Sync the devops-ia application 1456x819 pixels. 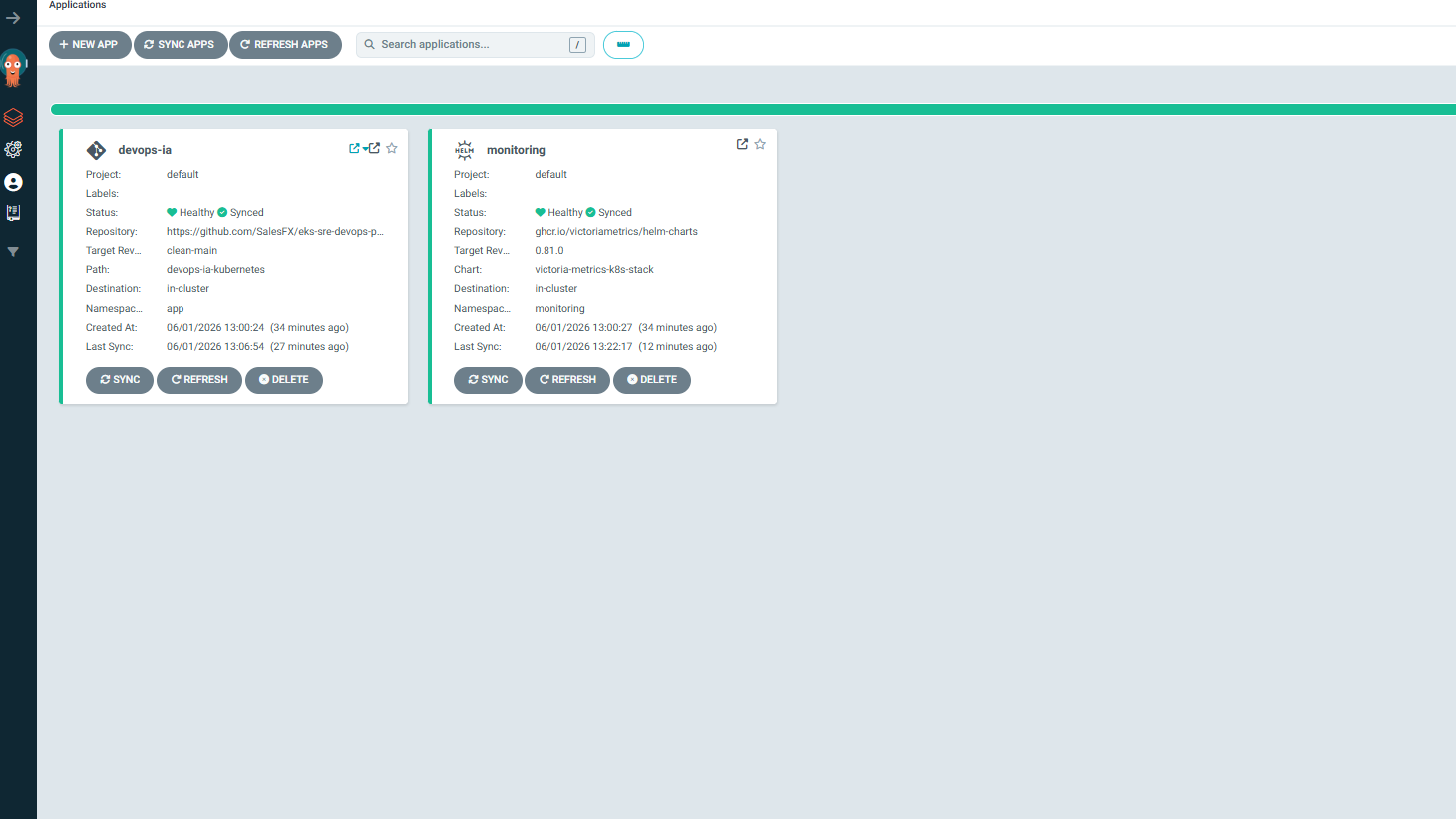[120, 380]
